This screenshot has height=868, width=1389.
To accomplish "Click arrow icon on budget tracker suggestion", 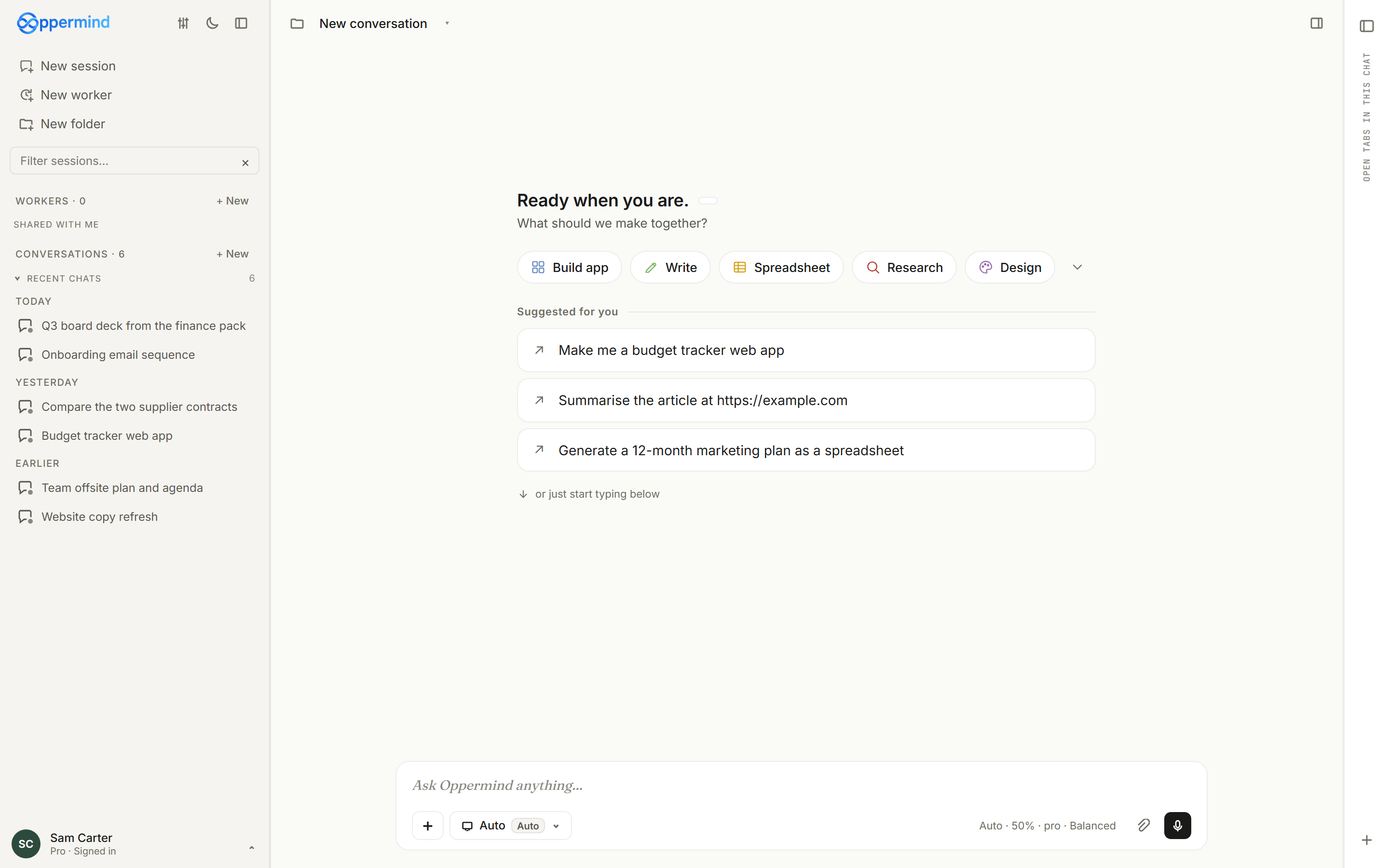I will tap(539, 350).
